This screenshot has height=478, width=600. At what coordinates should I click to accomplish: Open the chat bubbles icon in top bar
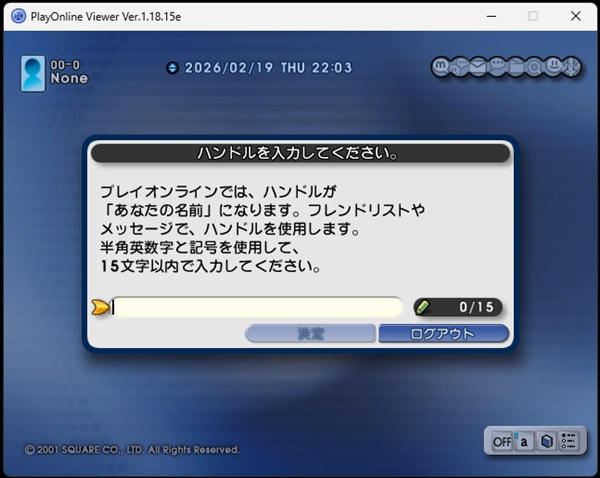[460, 67]
